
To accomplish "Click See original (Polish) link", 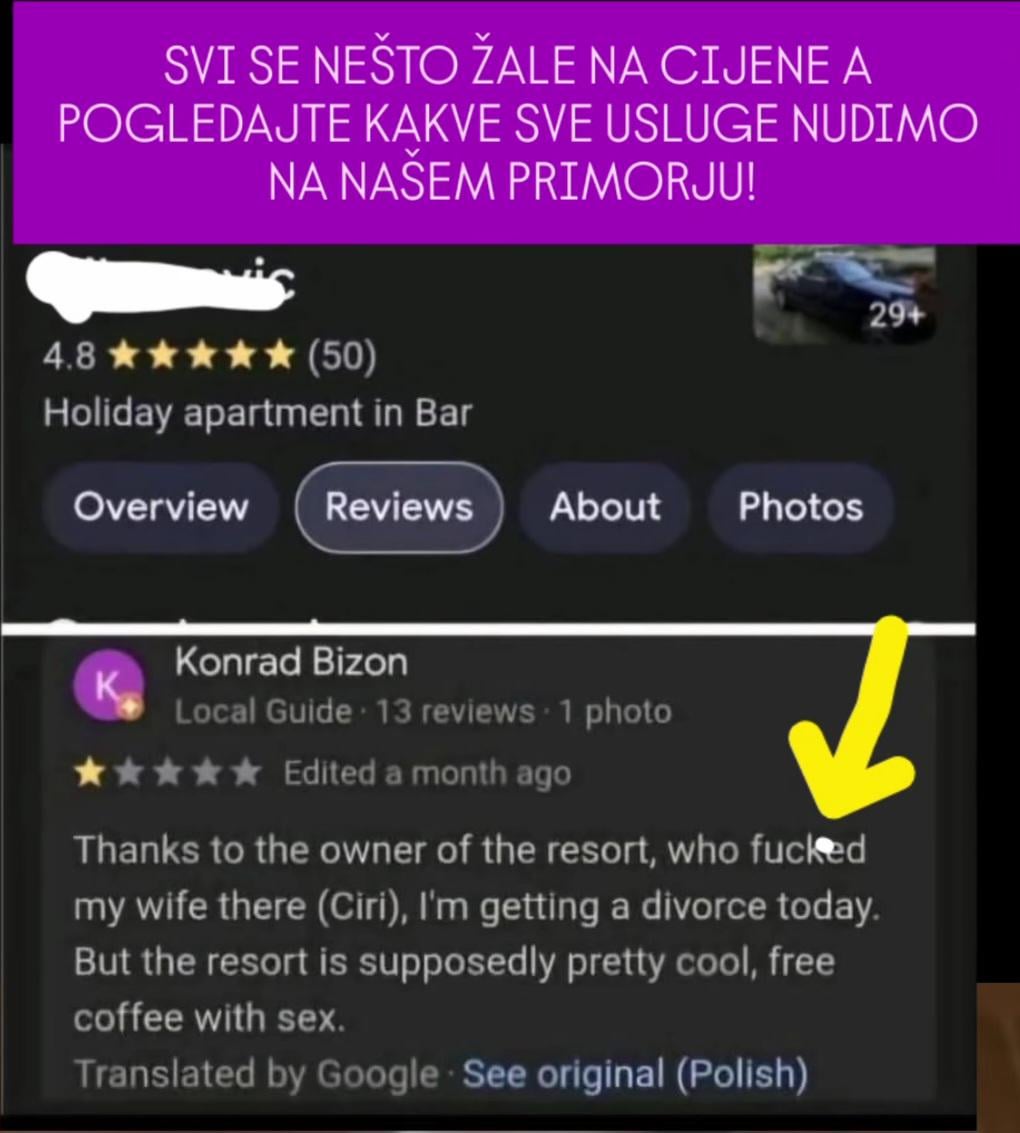I will pyautogui.click(x=635, y=1074).
